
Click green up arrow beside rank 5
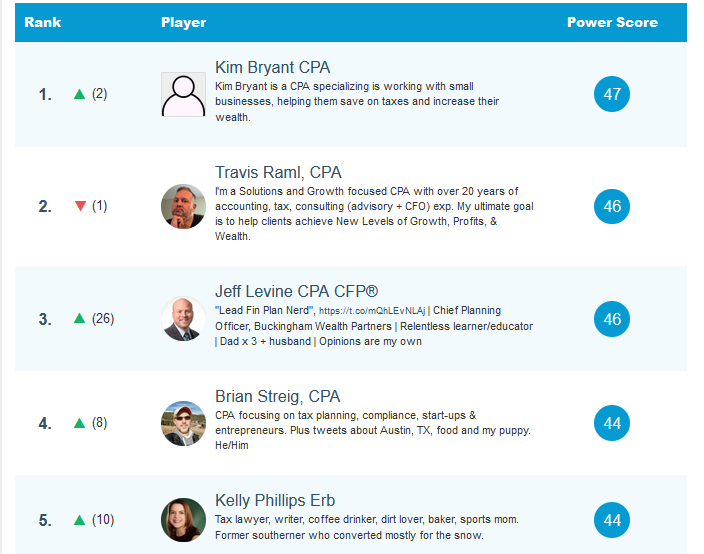(80, 520)
